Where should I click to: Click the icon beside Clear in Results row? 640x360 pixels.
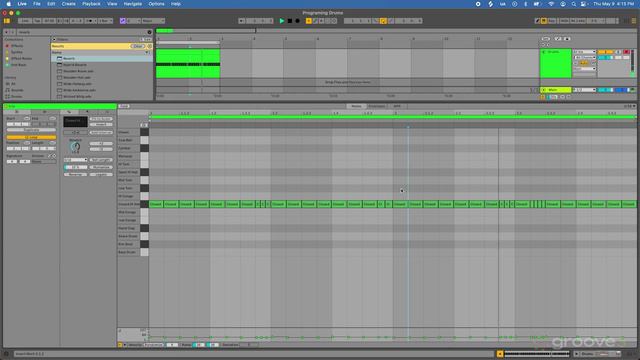pos(149,46)
